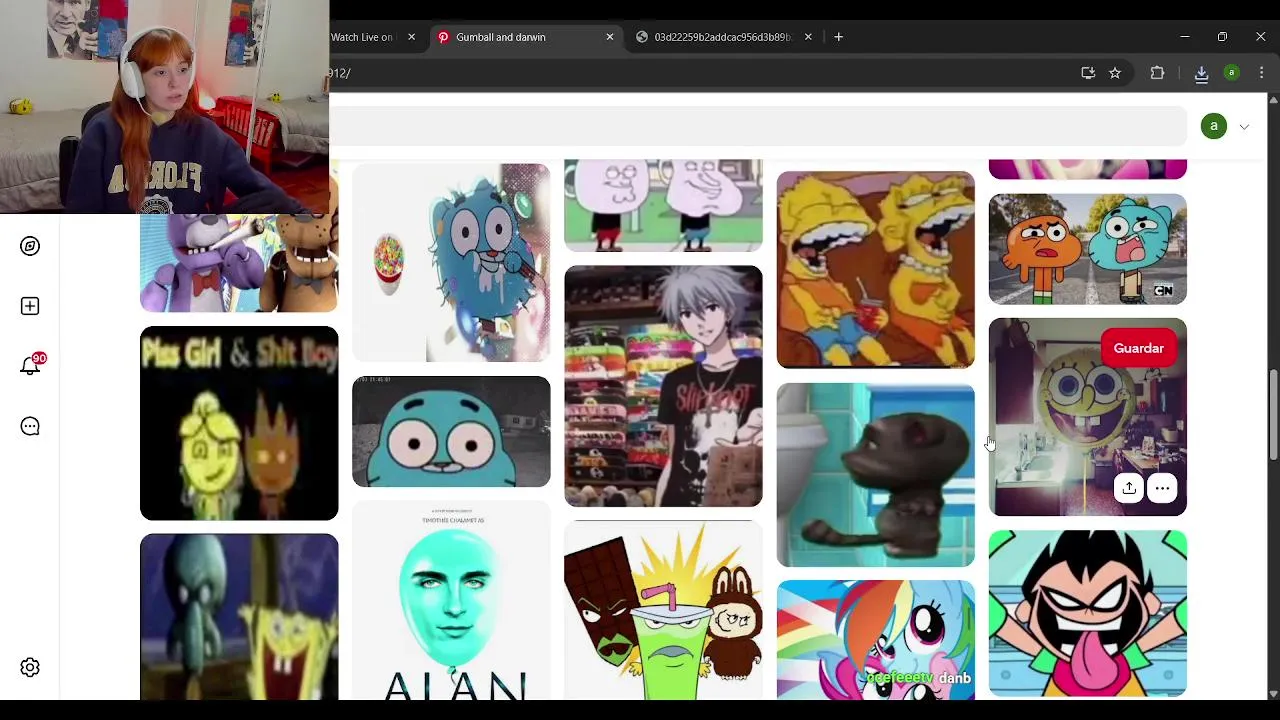The width and height of the screenshot is (1280, 720).
Task: Switch to the 03d22259b2addcac tab
Action: (724, 37)
